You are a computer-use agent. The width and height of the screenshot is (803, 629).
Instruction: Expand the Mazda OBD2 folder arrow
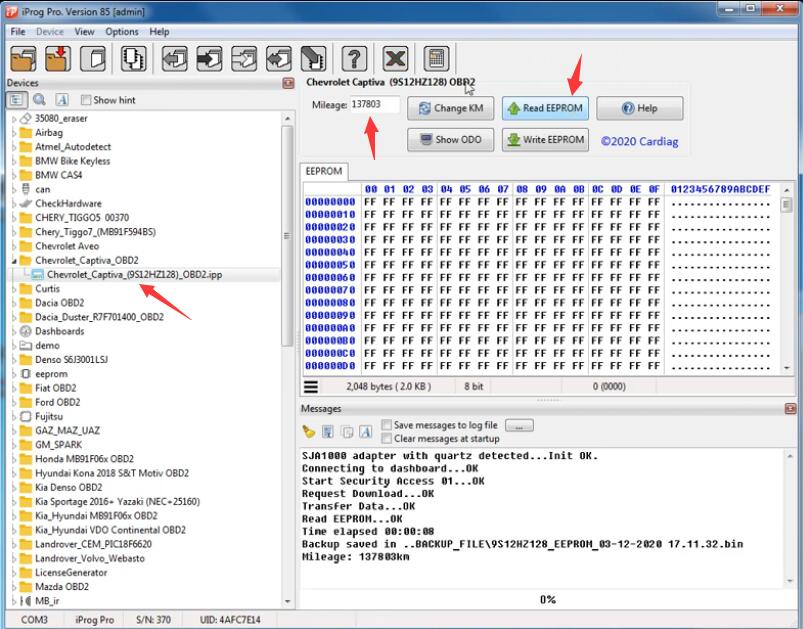14,587
